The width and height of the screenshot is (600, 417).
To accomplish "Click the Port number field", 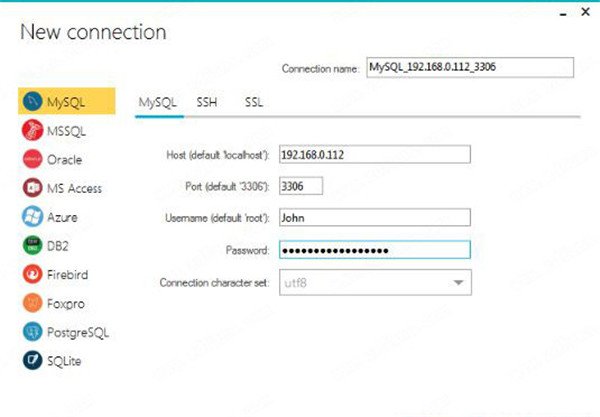I will pyautogui.click(x=299, y=187).
